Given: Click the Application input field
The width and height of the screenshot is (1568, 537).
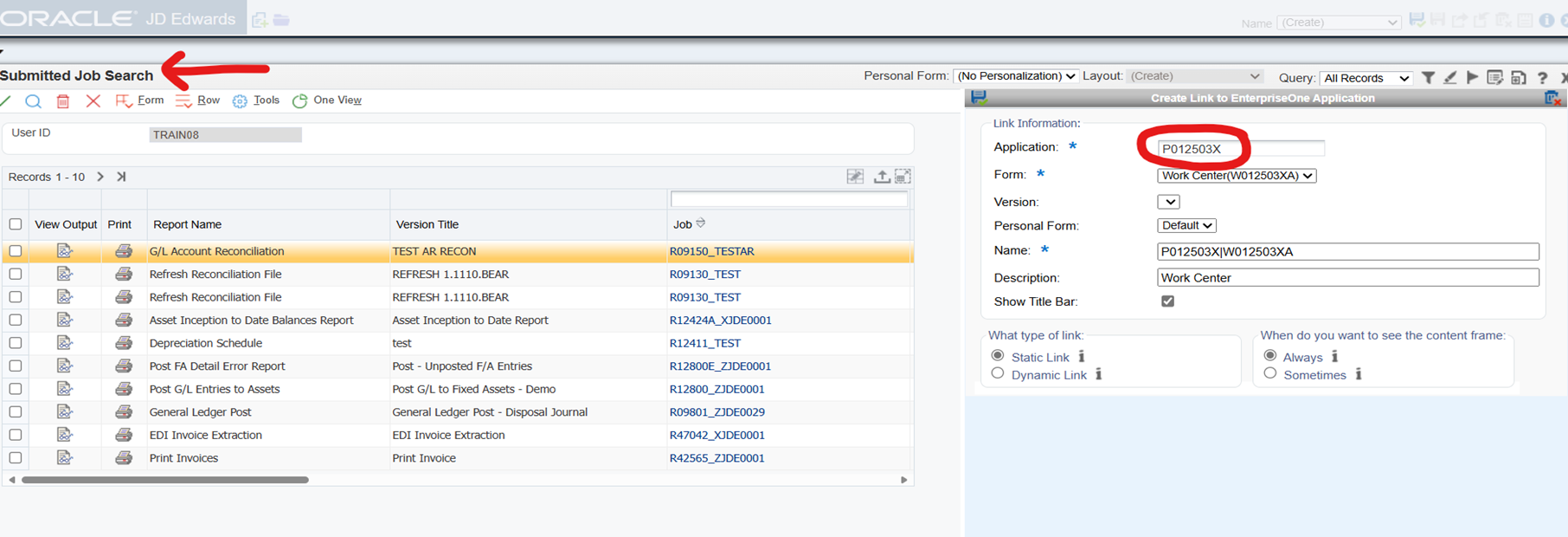Looking at the screenshot, I should [x=1240, y=149].
